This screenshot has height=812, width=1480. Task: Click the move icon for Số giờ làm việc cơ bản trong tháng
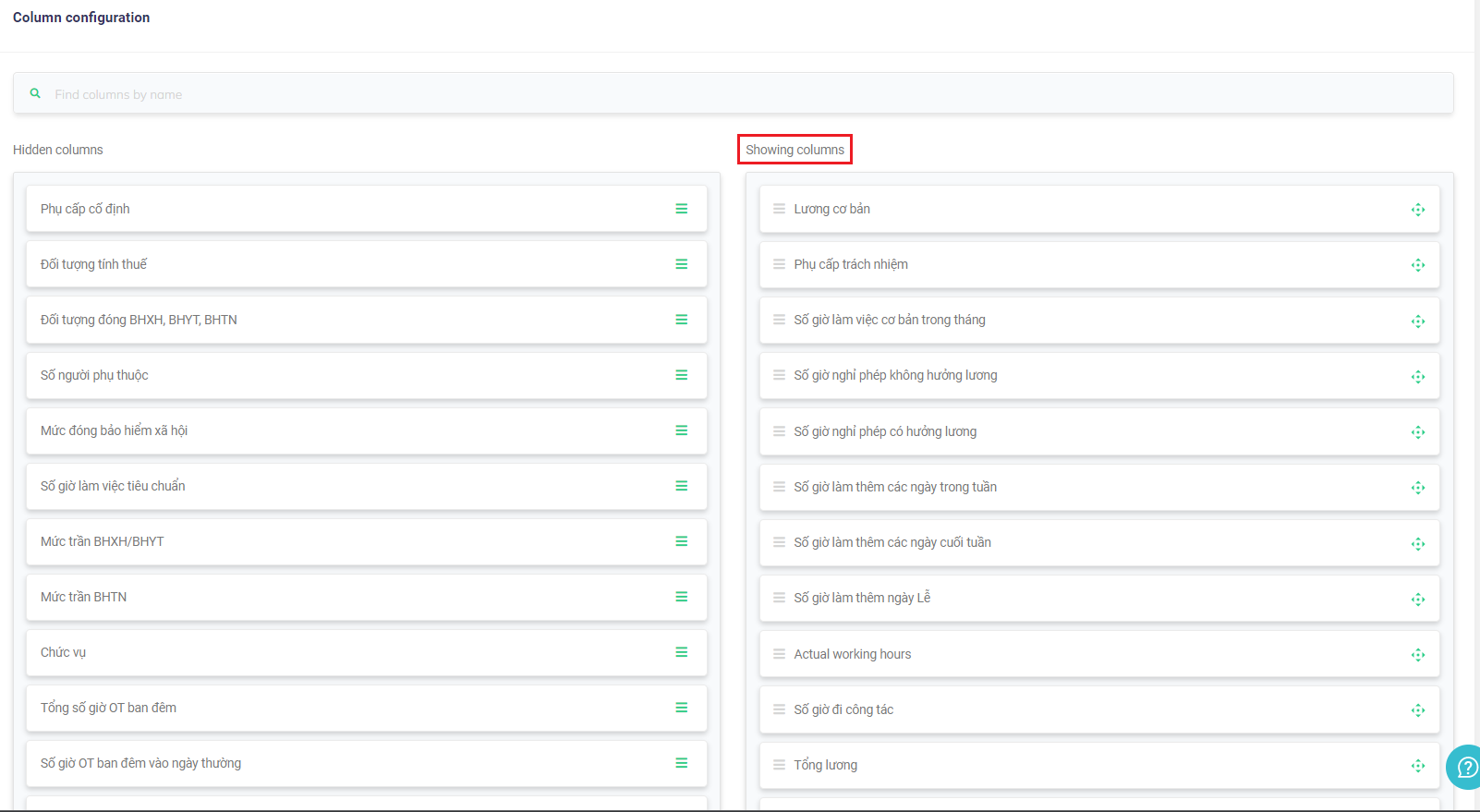(x=1418, y=321)
